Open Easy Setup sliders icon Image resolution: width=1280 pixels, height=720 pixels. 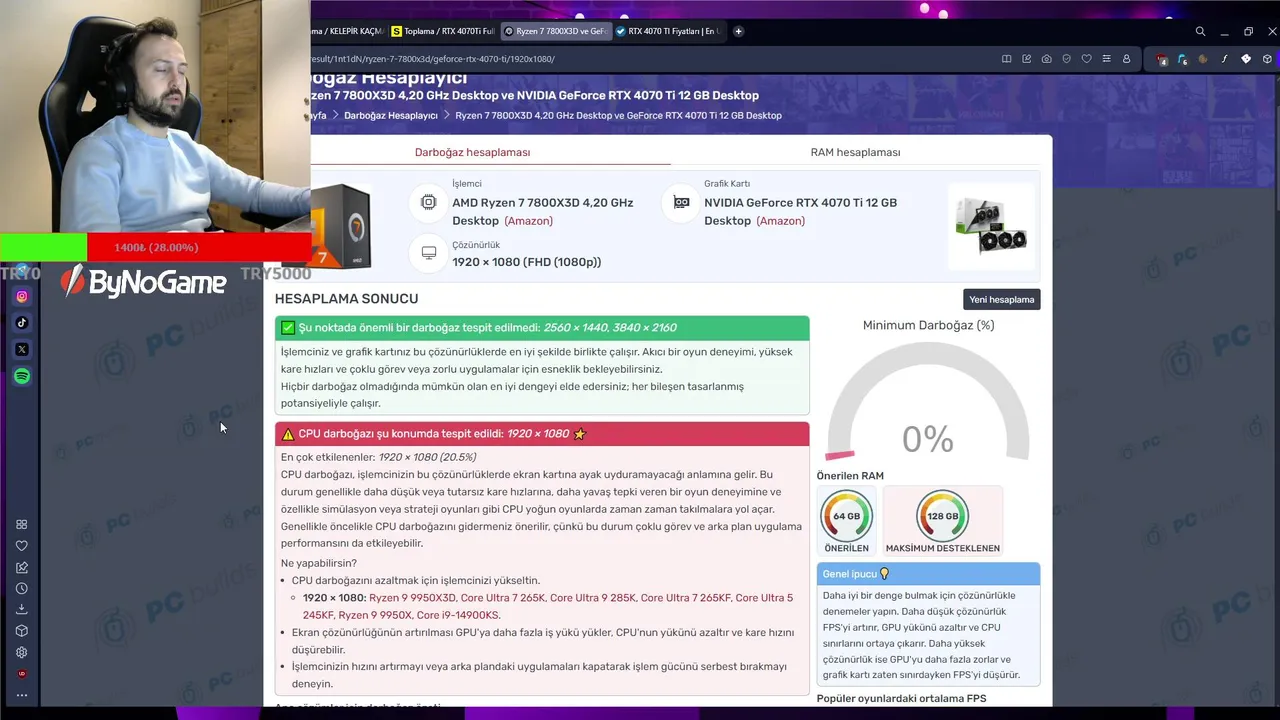tap(1106, 59)
